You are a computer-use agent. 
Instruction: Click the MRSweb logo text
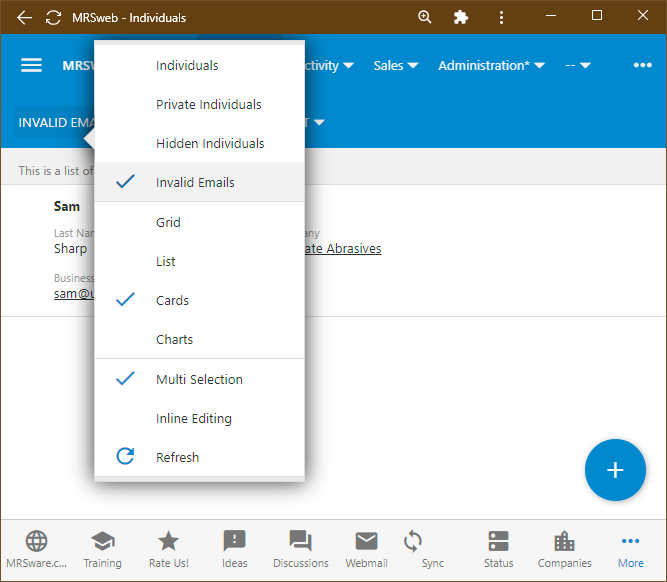click(x=78, y=65)
